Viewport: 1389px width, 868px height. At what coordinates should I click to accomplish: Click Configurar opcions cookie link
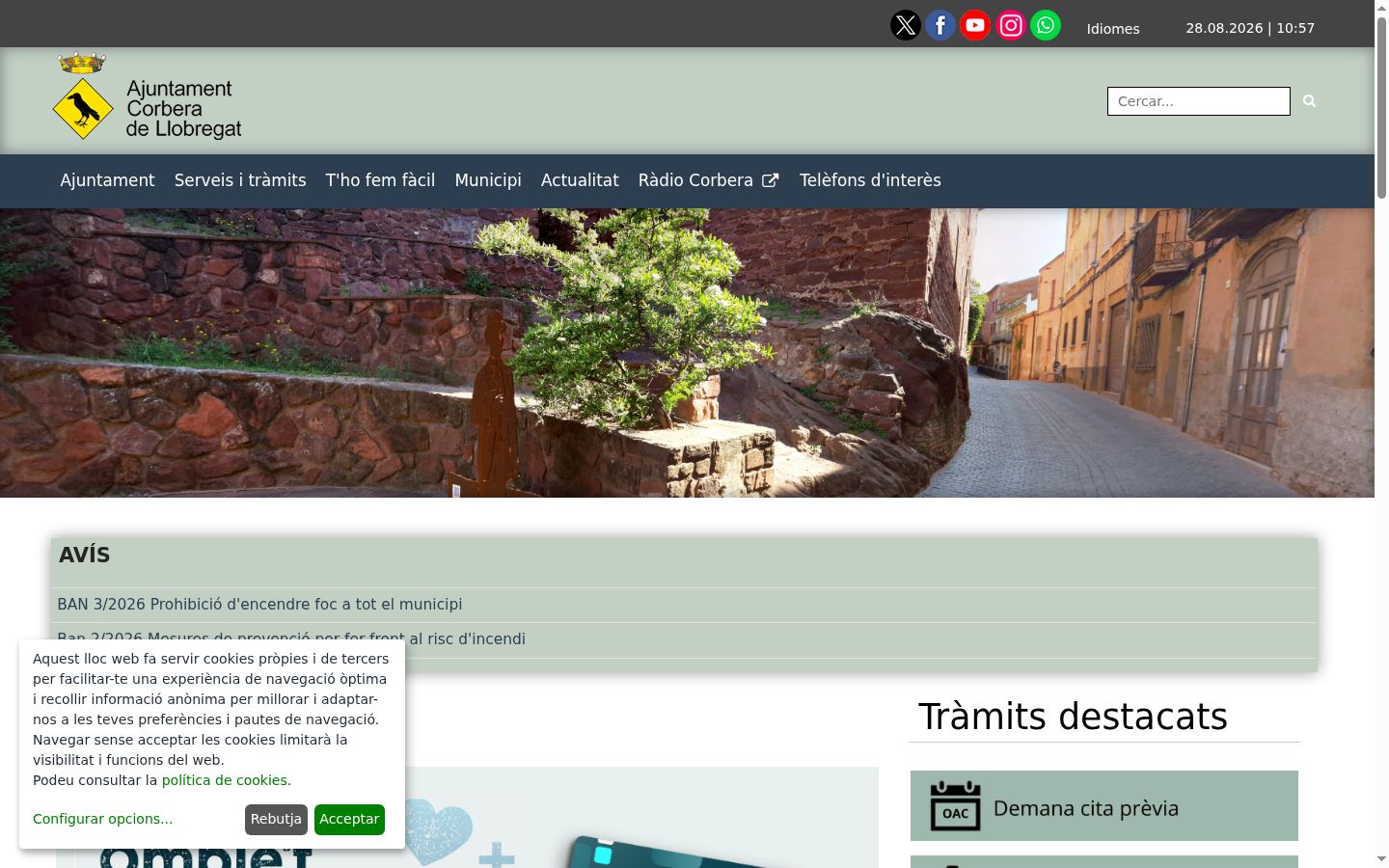click(x=102, y=819)
